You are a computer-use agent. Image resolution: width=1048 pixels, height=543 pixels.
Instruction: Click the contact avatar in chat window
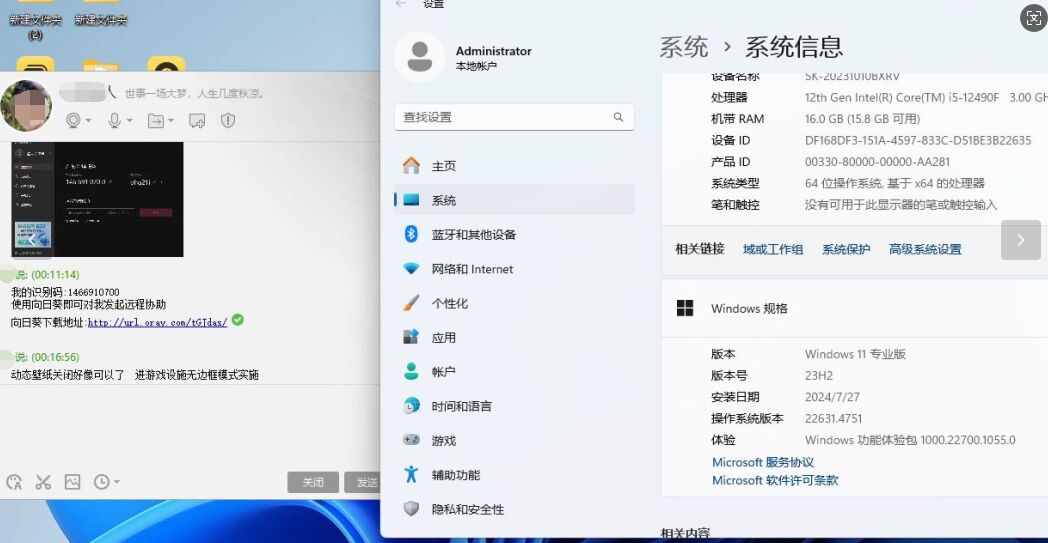[25, 106]
